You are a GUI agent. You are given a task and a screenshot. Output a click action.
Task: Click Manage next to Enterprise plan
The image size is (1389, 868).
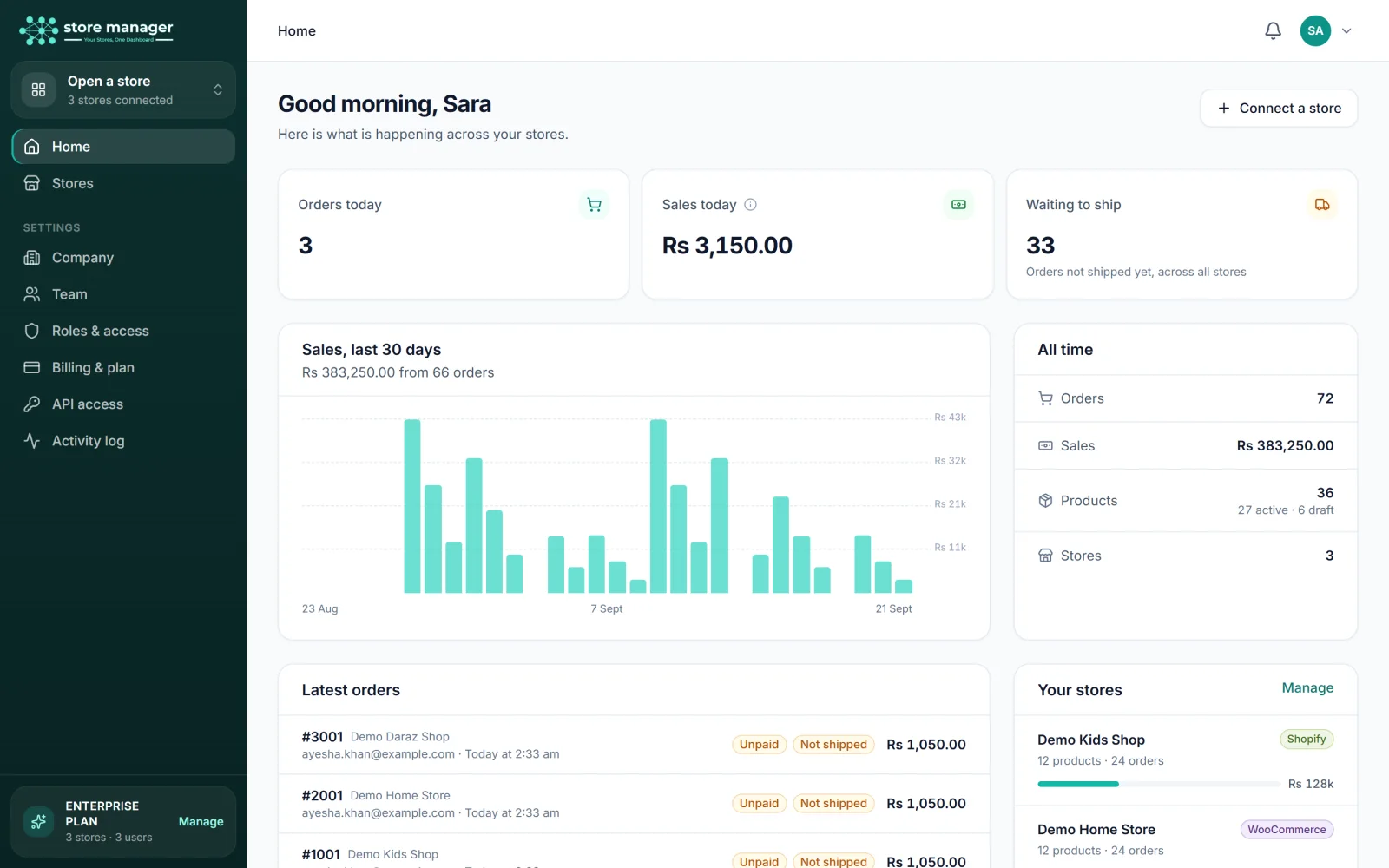click(x=201, y=822)
